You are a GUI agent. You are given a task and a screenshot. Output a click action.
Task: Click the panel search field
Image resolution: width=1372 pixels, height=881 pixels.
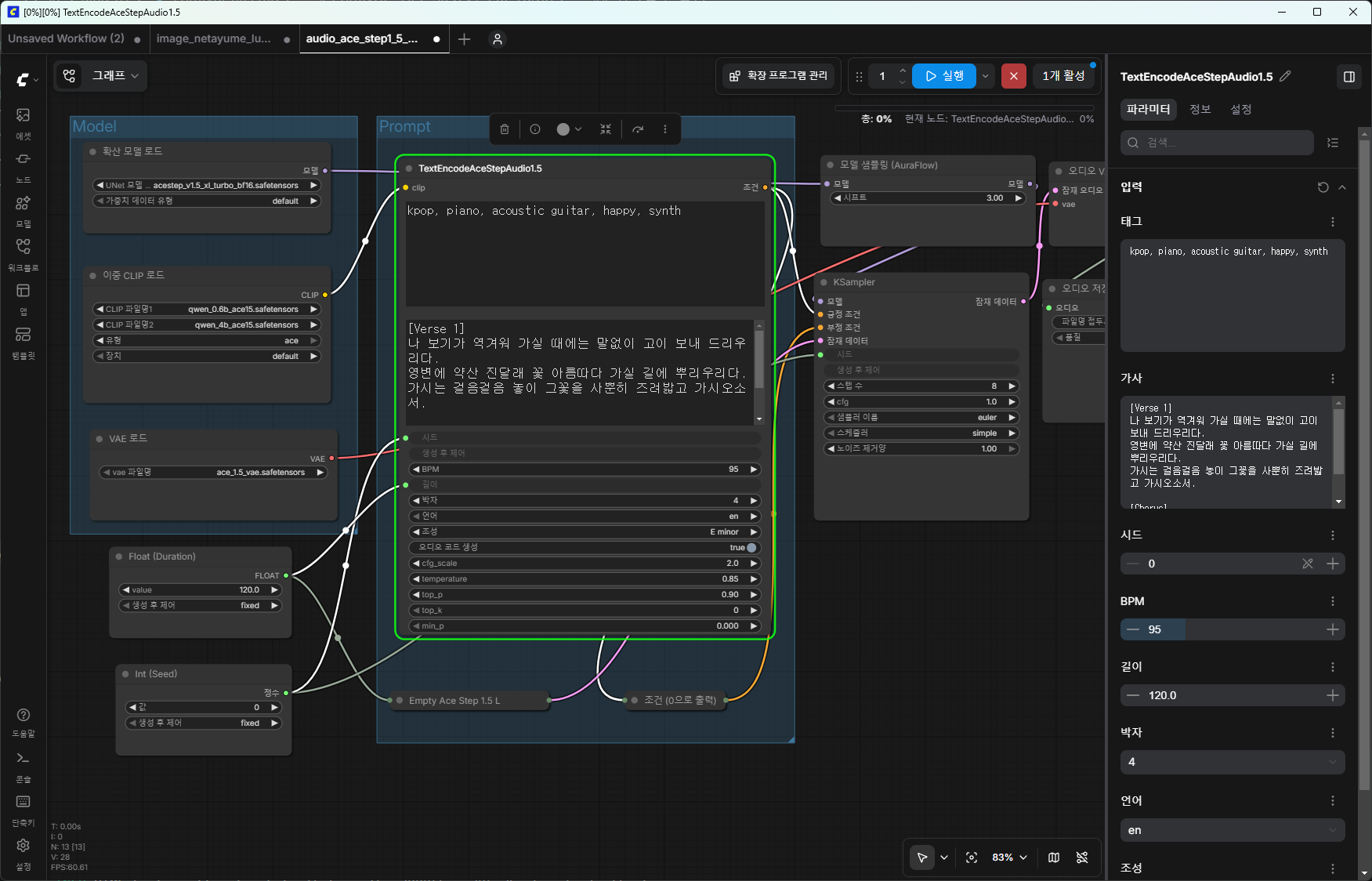1217,143
